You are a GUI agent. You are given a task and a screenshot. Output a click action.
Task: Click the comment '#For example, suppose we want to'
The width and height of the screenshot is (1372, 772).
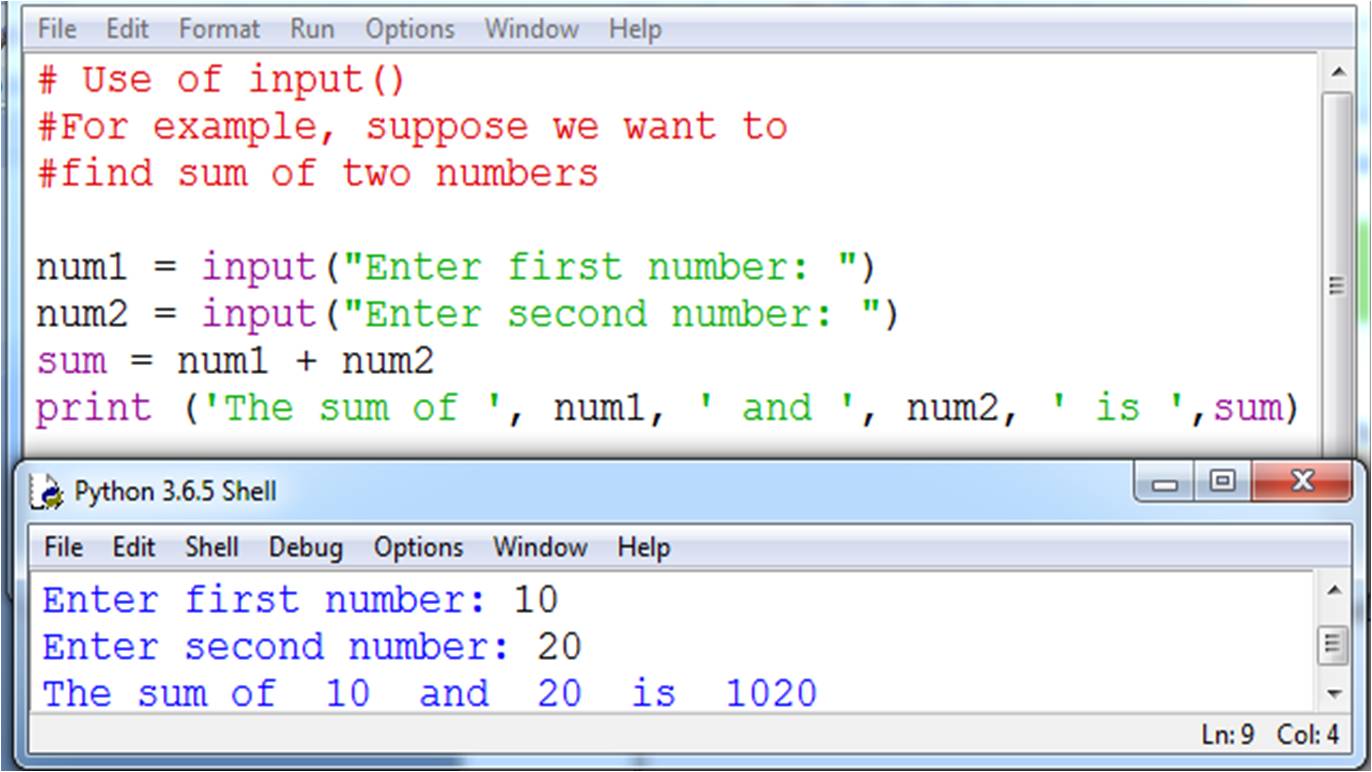click(412, 127)
